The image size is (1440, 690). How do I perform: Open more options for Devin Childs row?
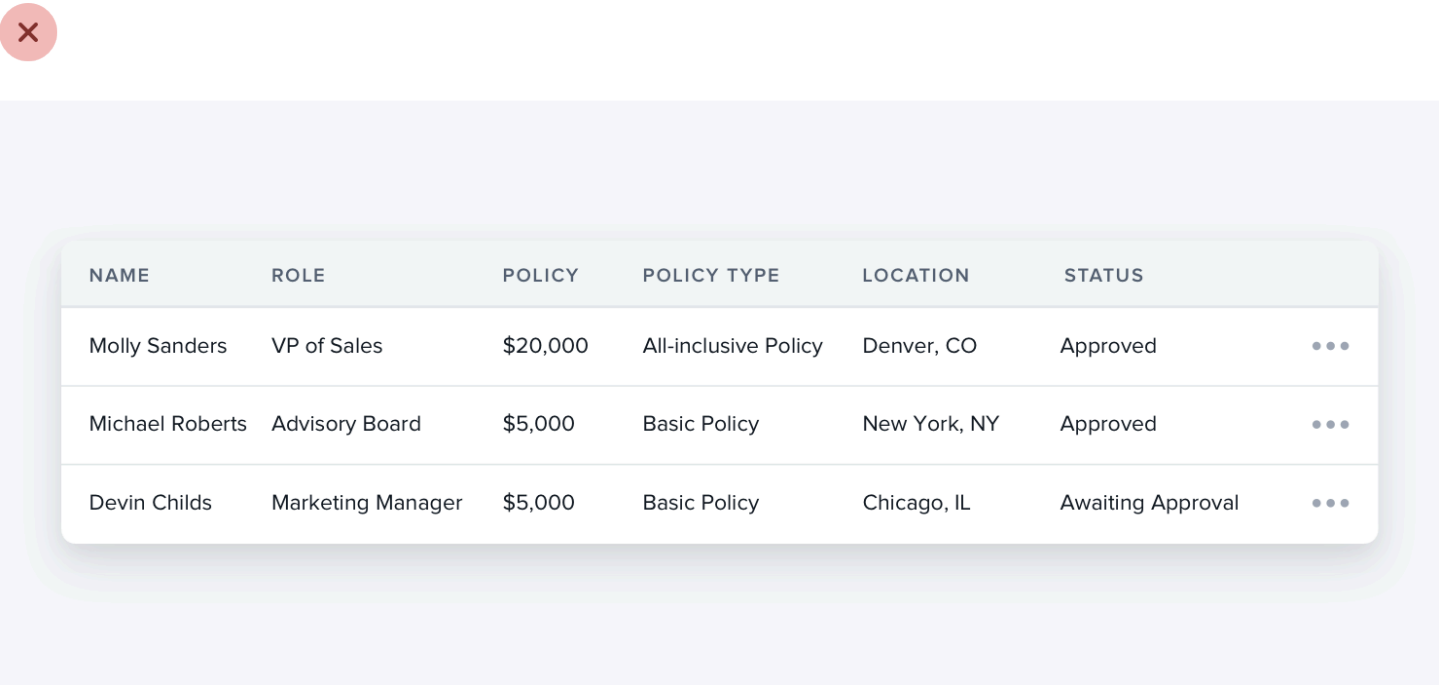click(1330, 503)
